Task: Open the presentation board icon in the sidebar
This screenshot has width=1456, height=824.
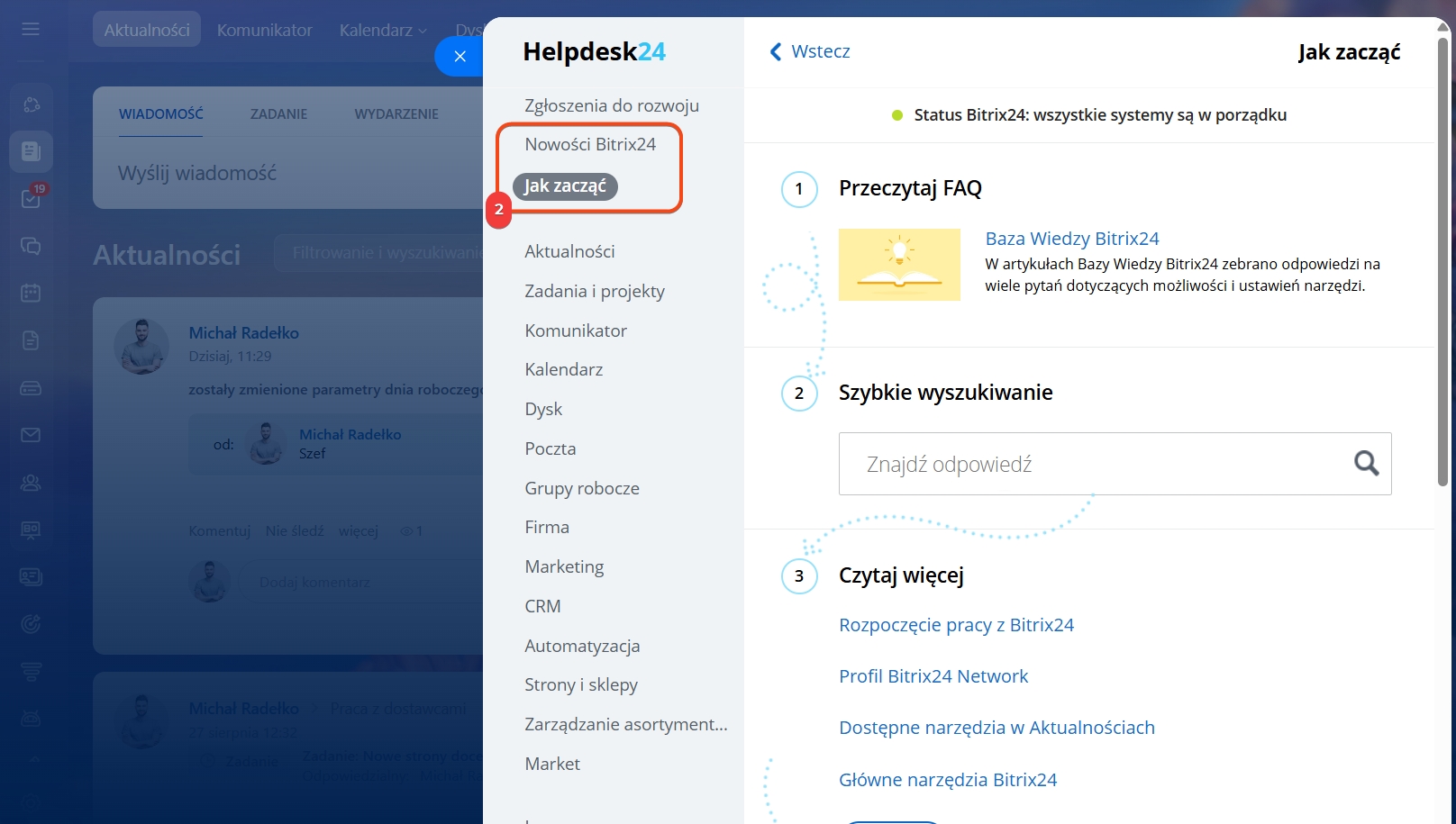Action: 31,530
